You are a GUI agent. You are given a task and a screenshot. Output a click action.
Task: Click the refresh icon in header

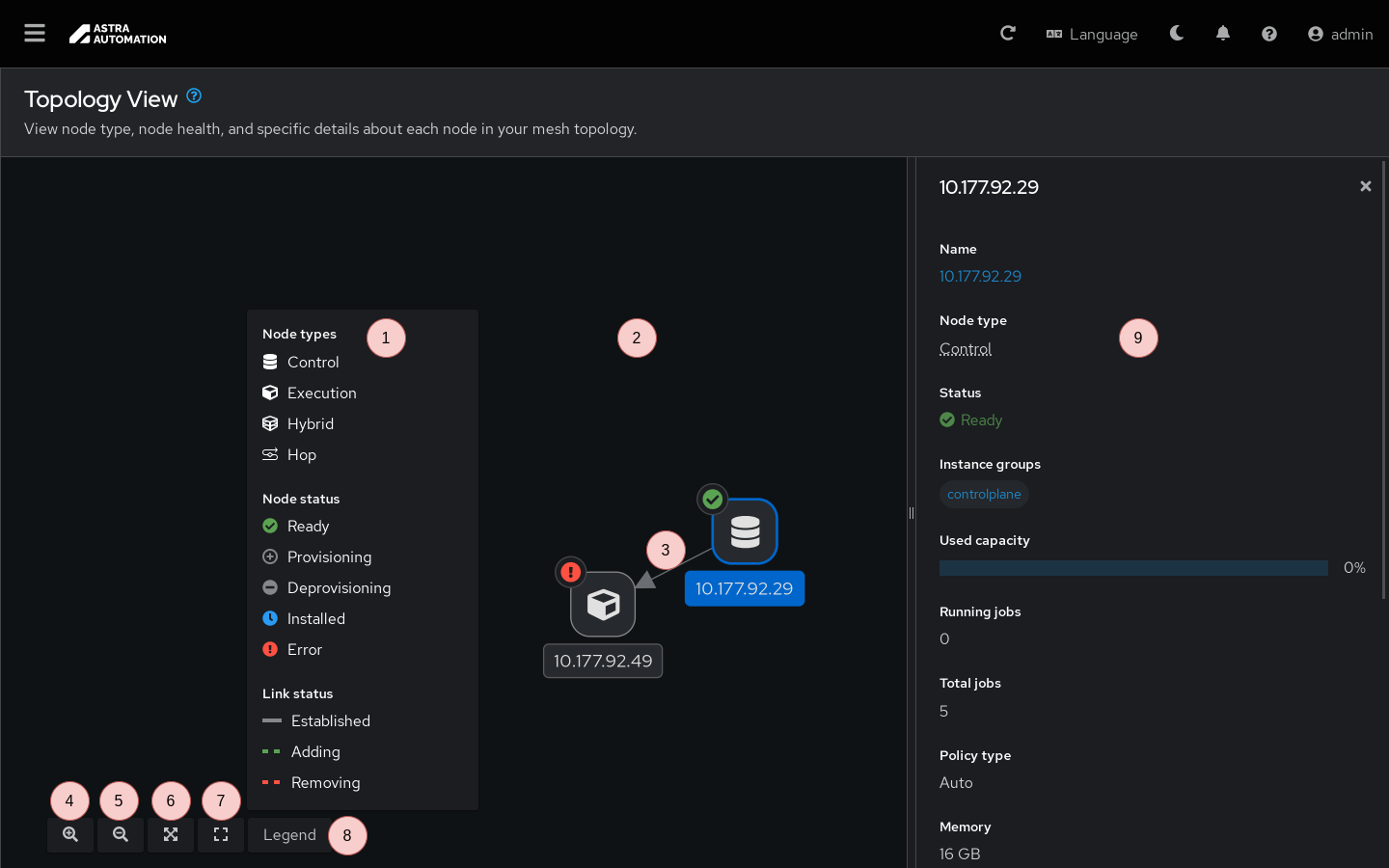pos(1008,34)
